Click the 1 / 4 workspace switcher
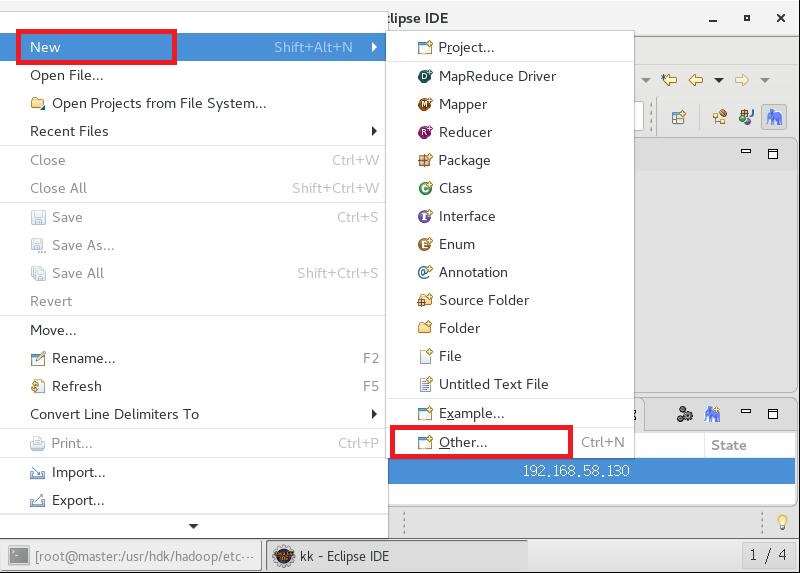The image size is (800, 573). click(x=768, y=555)
